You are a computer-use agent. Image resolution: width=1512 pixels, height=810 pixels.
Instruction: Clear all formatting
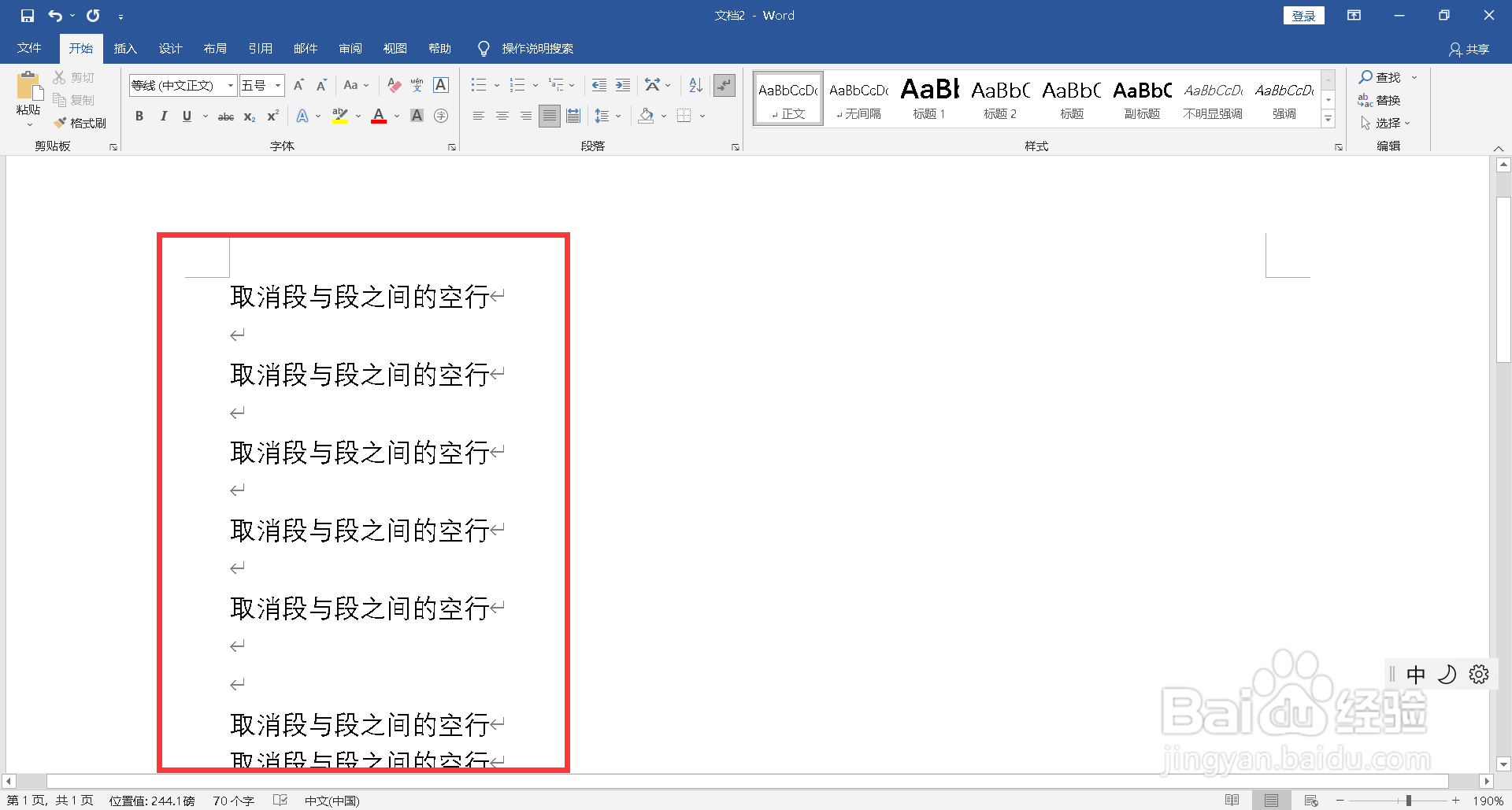395,85
